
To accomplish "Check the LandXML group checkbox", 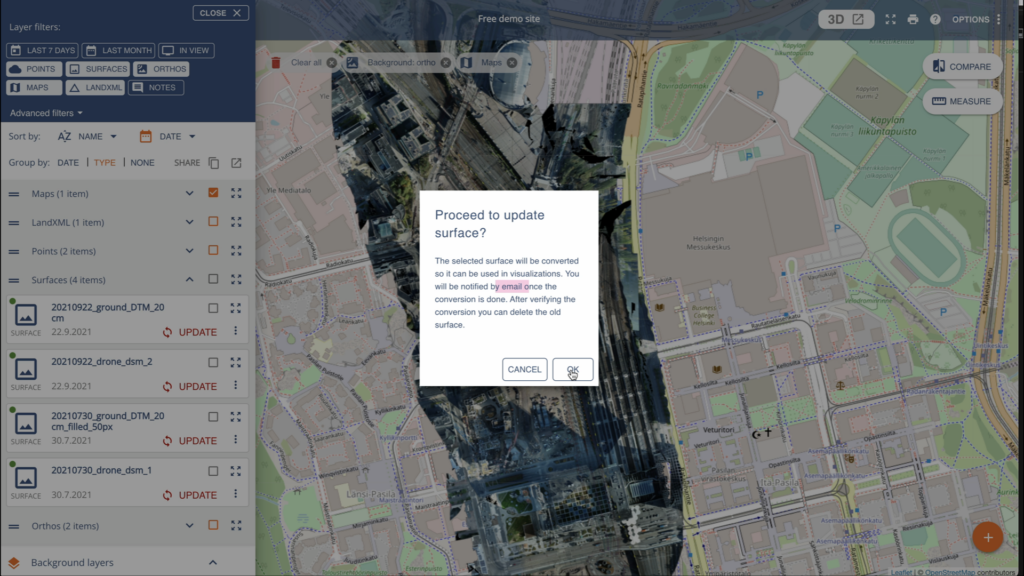I will pyautogui.click(x=213, y=221).
